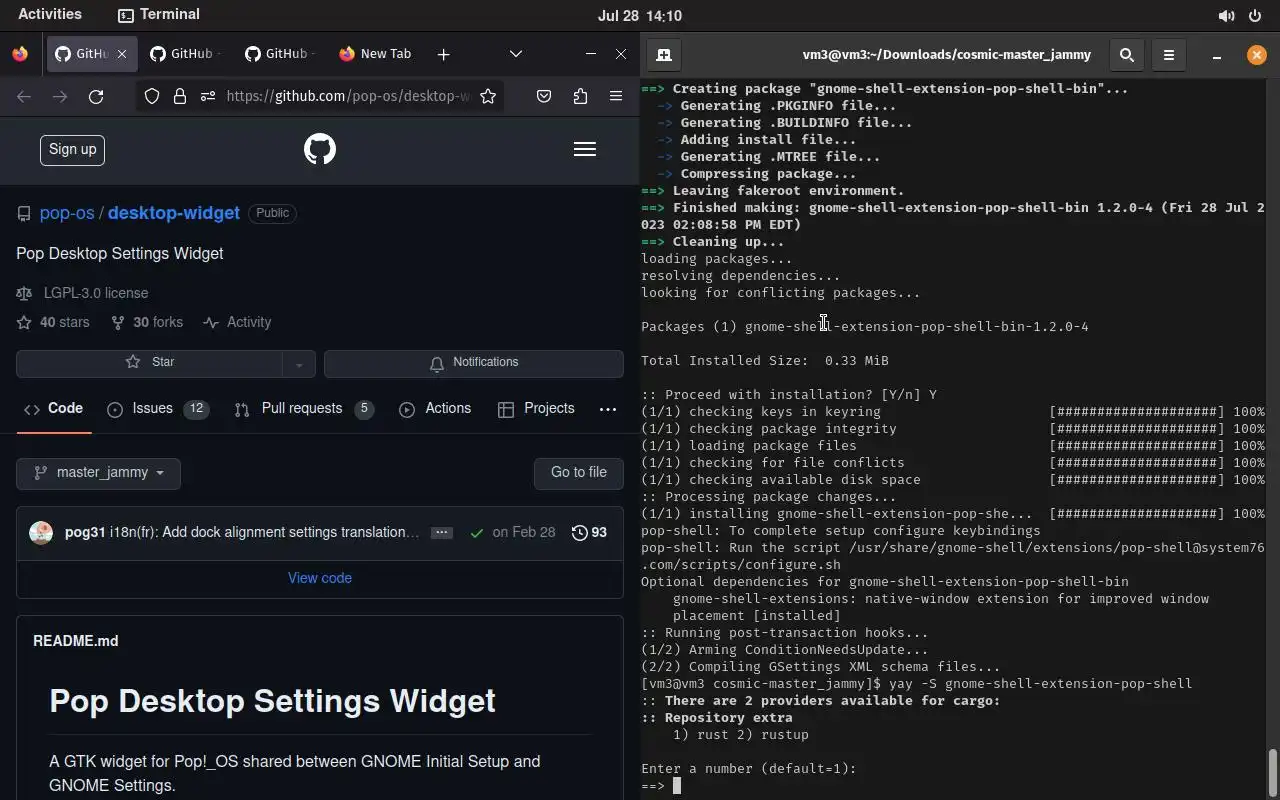
Task: Open terminal hamburger menu
Action: 1169,55
